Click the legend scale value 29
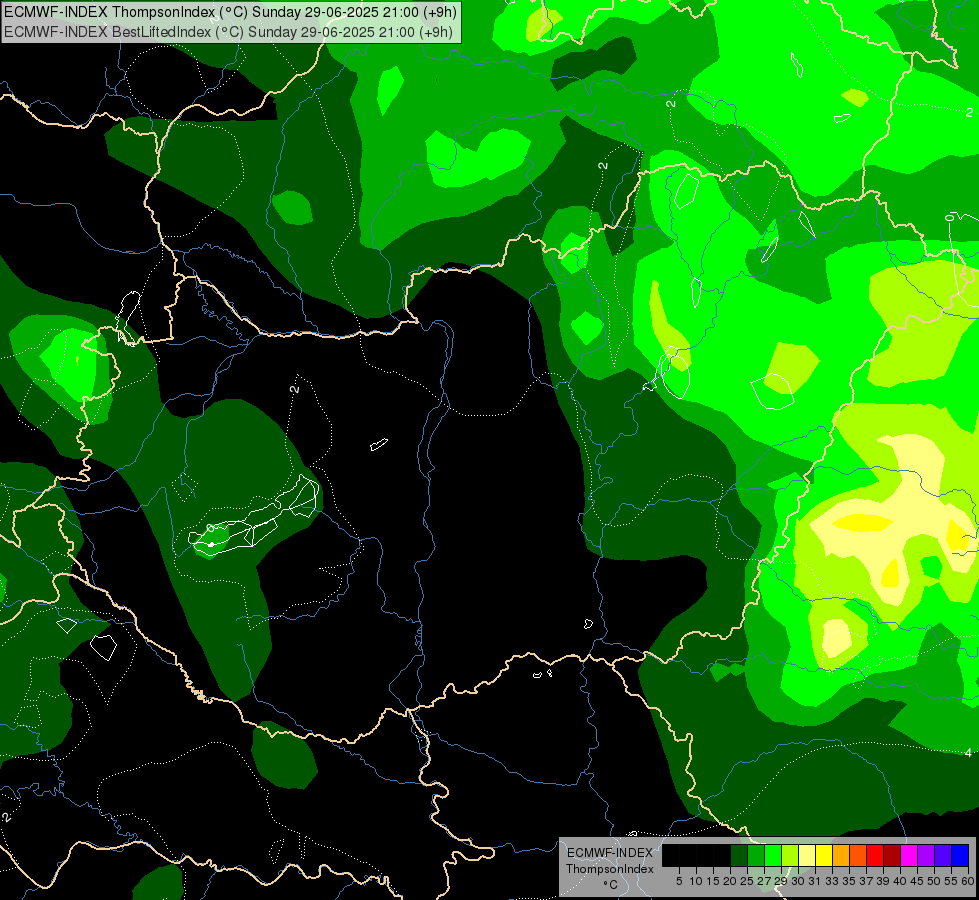This screenshot has width=979, height=900. (x=781, y=881)
